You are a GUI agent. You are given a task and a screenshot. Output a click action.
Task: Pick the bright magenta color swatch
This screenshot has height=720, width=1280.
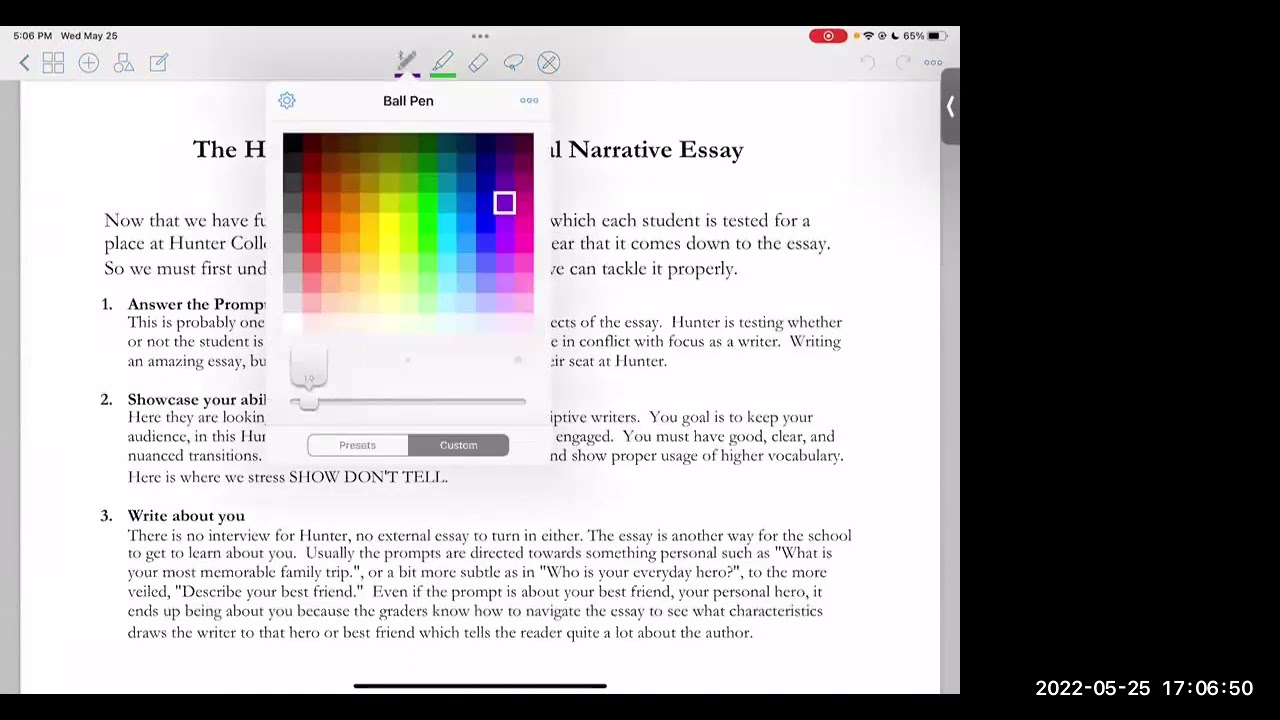pyautogui.click(x=524, y=223)
